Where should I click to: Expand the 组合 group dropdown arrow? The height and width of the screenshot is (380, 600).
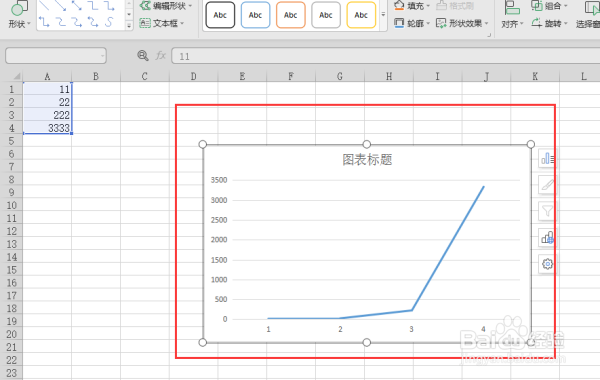566,6
